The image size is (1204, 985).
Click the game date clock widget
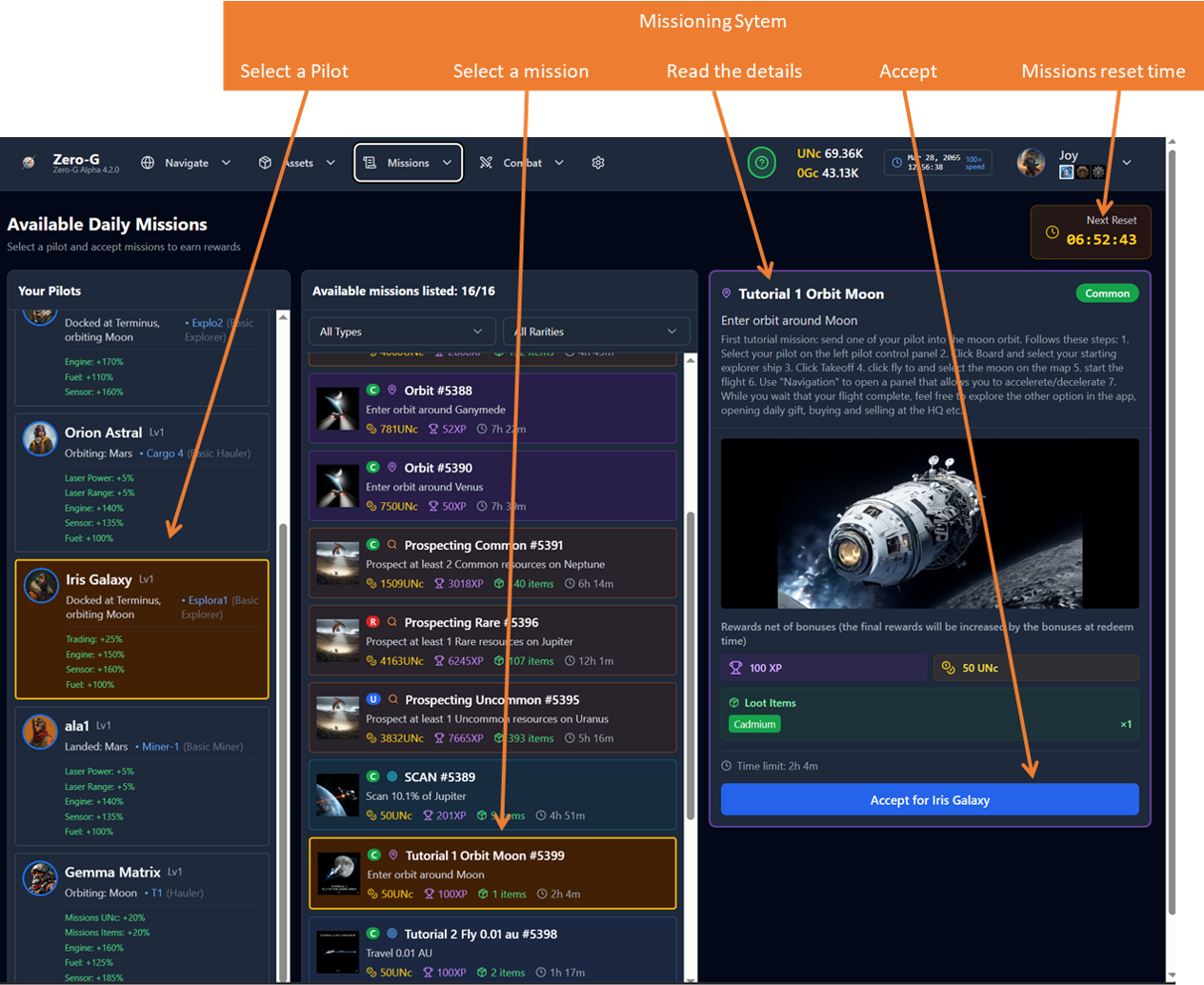[x=937, y=163]
